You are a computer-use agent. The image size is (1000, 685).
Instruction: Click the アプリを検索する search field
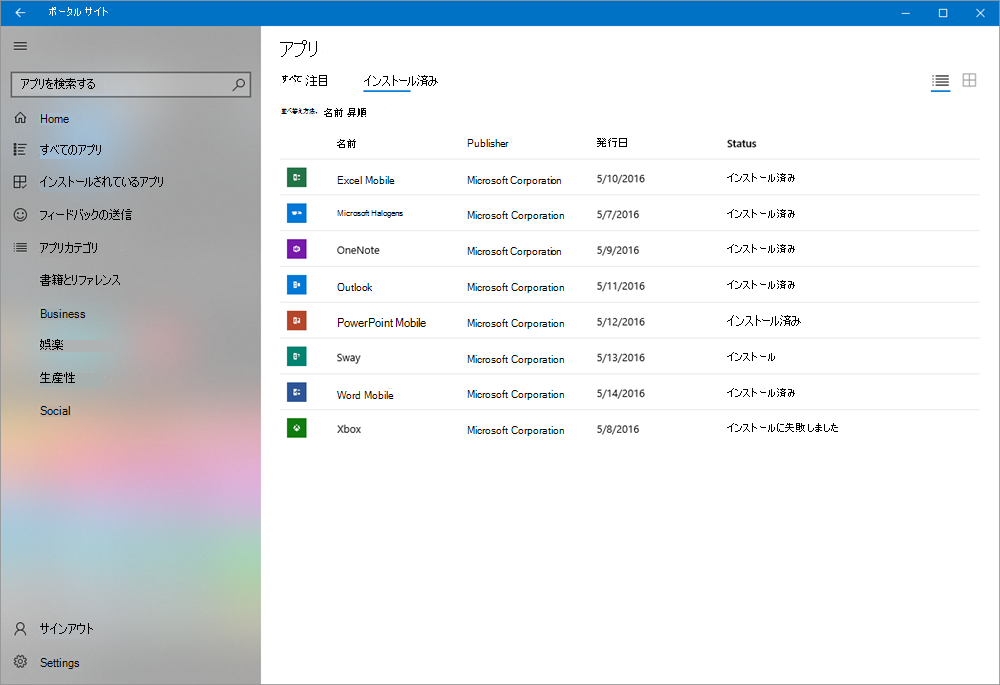[x=131, y=84]
